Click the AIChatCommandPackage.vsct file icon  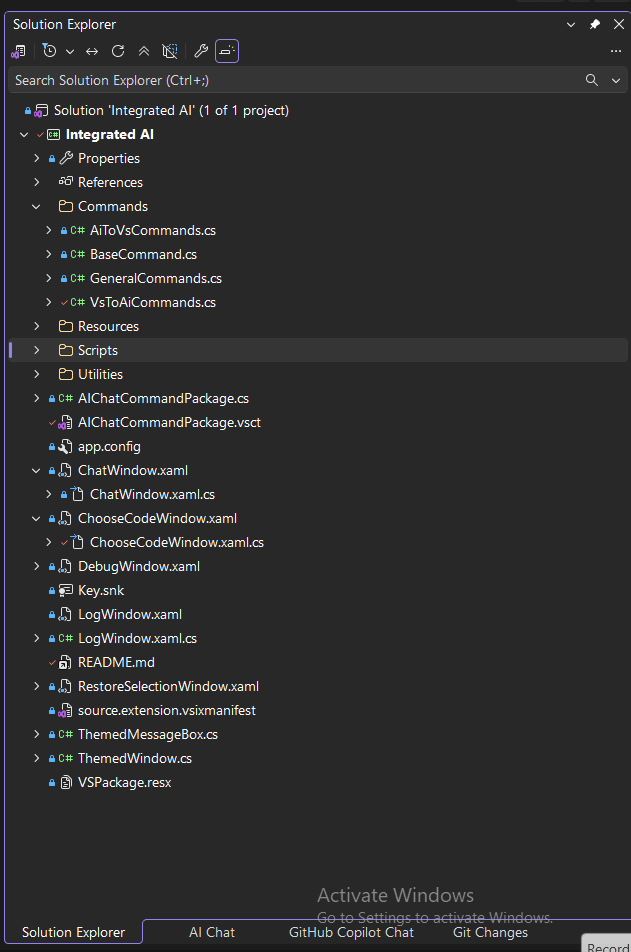point(65,423)
